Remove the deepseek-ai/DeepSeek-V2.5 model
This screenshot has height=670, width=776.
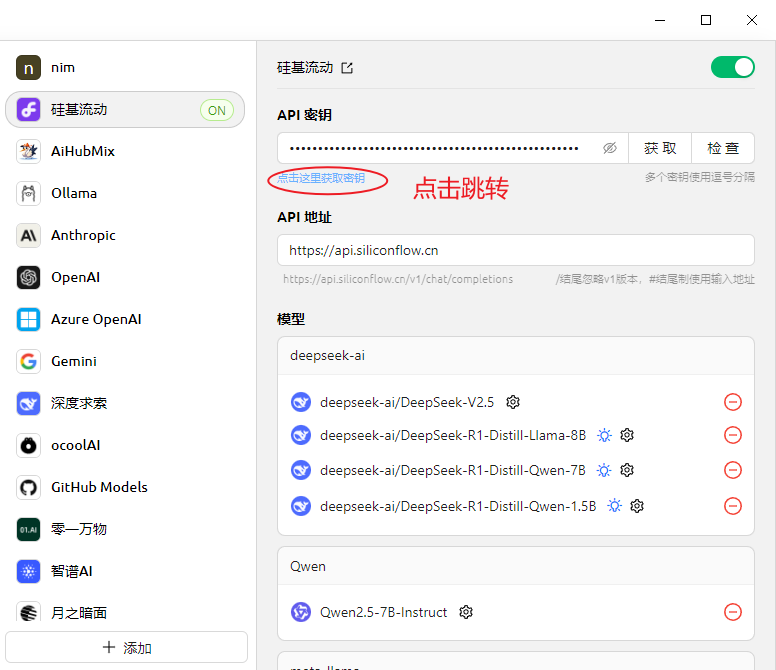pyautogui.click(x=732, y=402)
